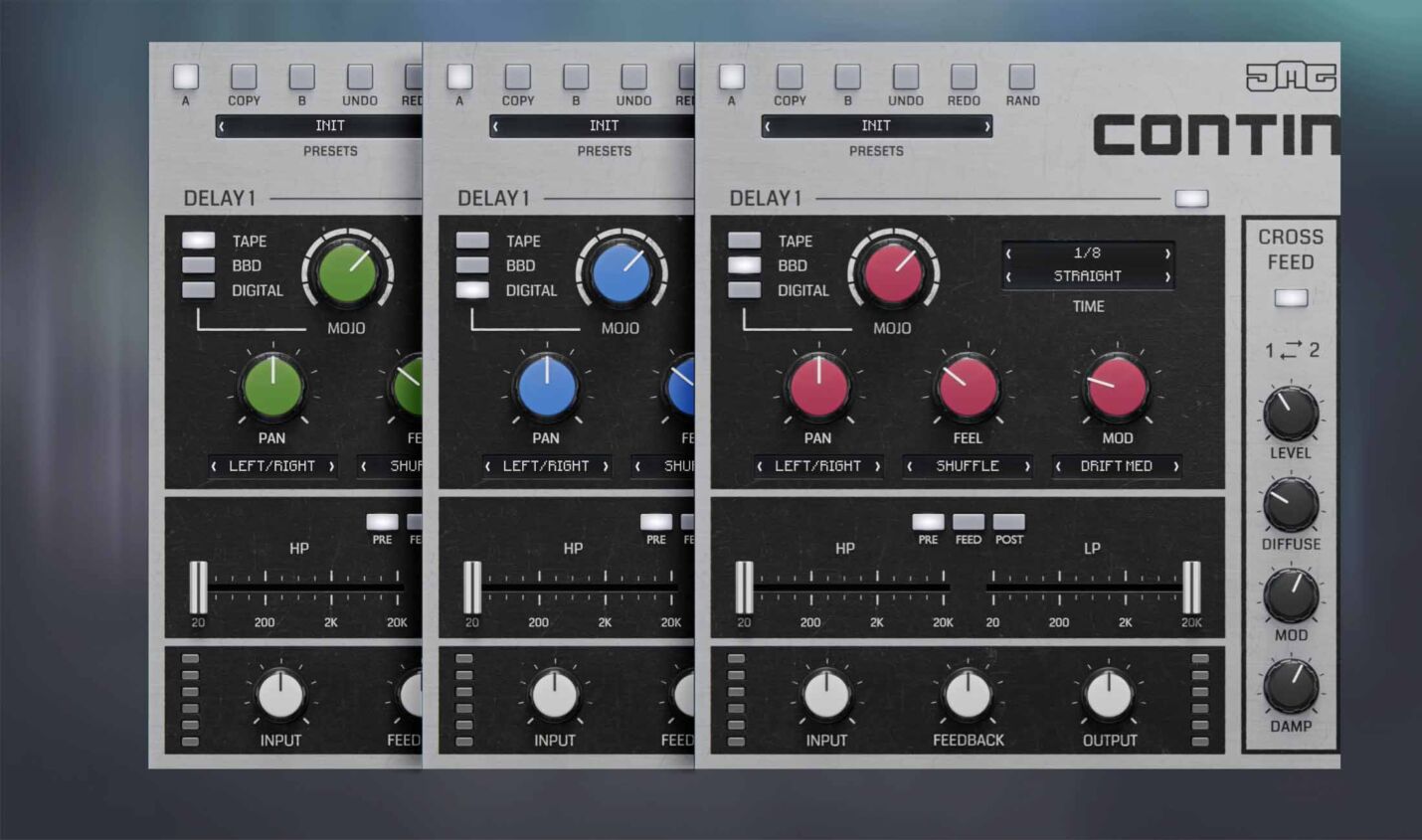This screenshot has width=1422, height=840.
Task: Click UNDO in the green-knob window
Action: coord(359,77)
